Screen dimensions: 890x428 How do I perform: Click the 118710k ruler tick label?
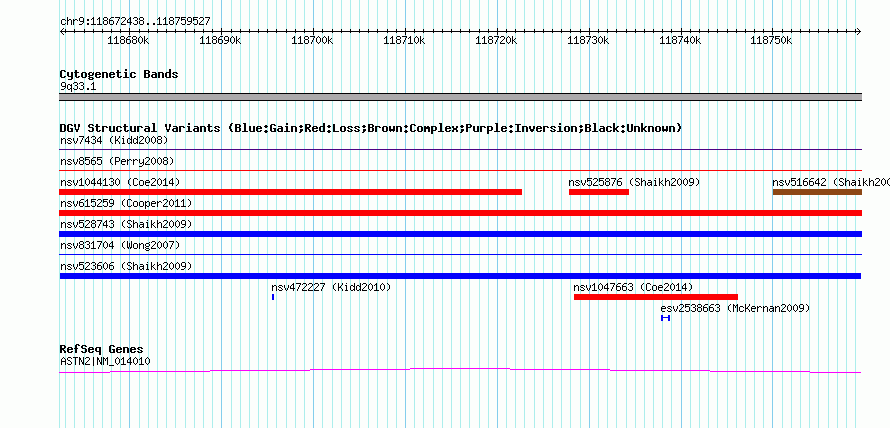(404, 40)
